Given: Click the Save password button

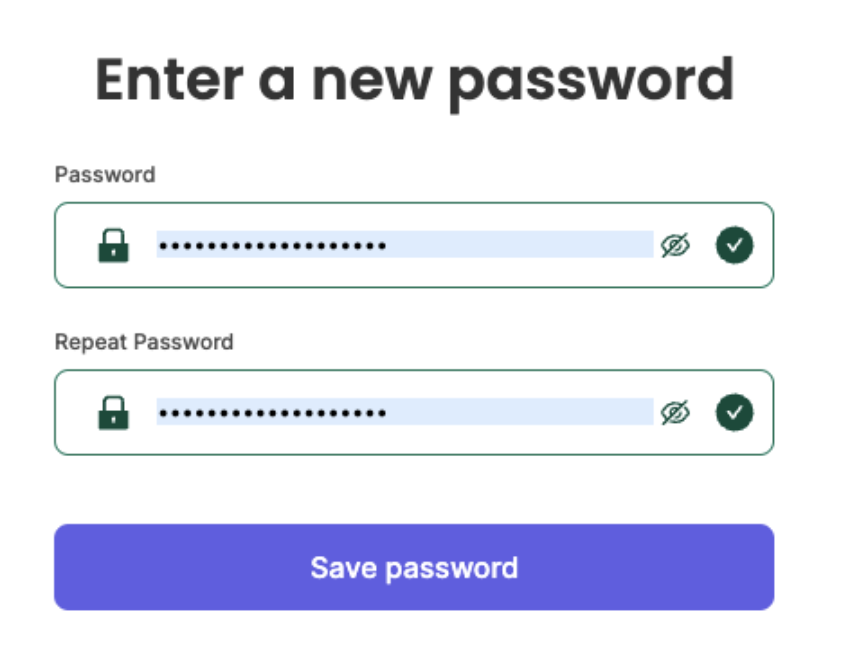Looking at the screenshot, I should tap(414, 567).
